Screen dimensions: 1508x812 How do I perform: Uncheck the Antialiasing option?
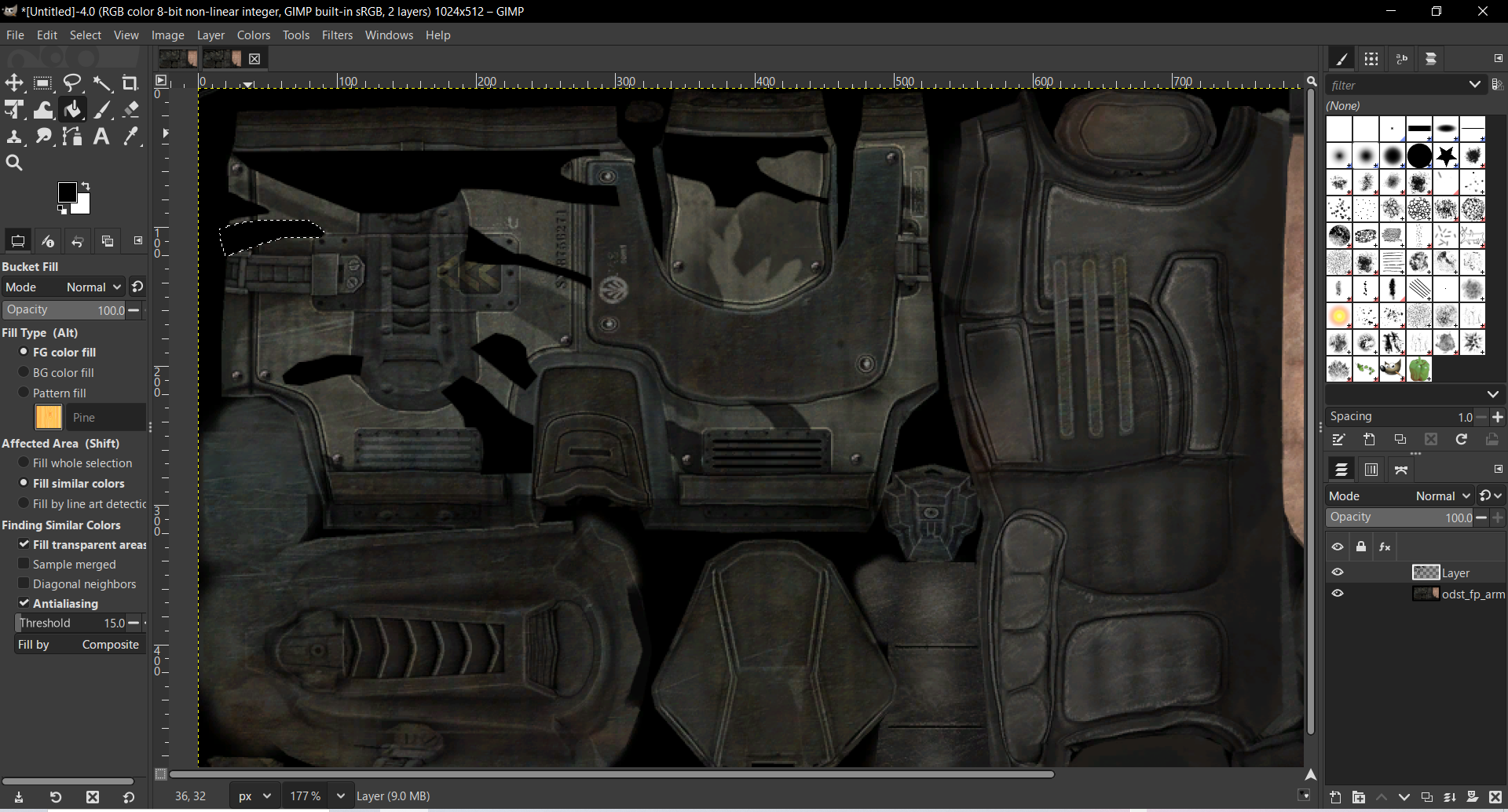point(24,603)
